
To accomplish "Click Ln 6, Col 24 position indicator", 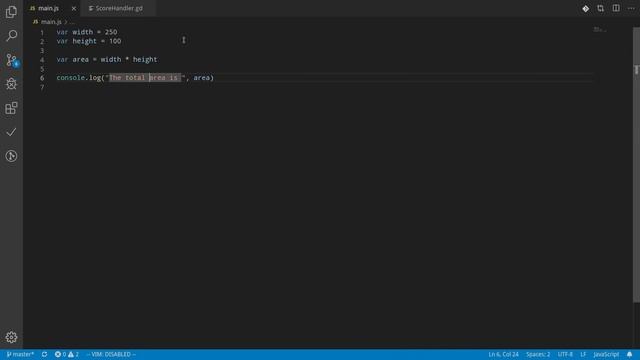I will coord(503,354).
